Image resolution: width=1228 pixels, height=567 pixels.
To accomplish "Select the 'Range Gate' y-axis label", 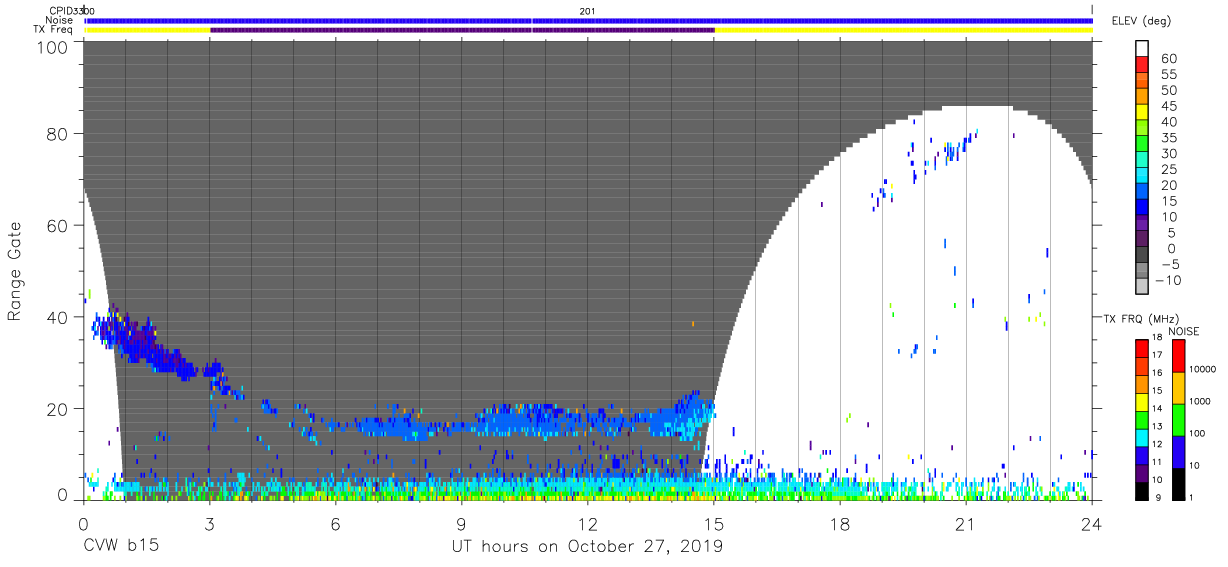I will point(15,271).
